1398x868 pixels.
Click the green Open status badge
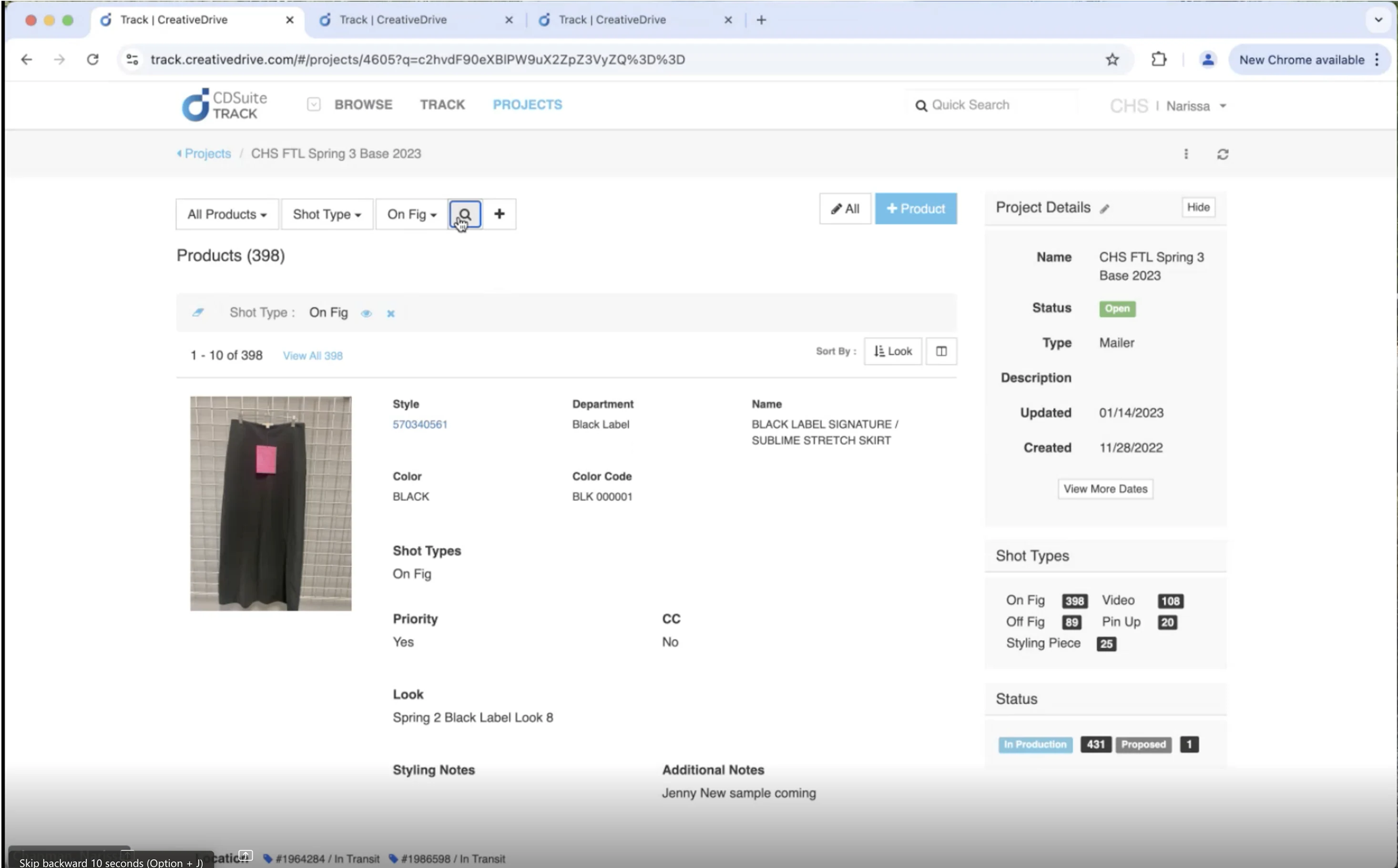1117,309
